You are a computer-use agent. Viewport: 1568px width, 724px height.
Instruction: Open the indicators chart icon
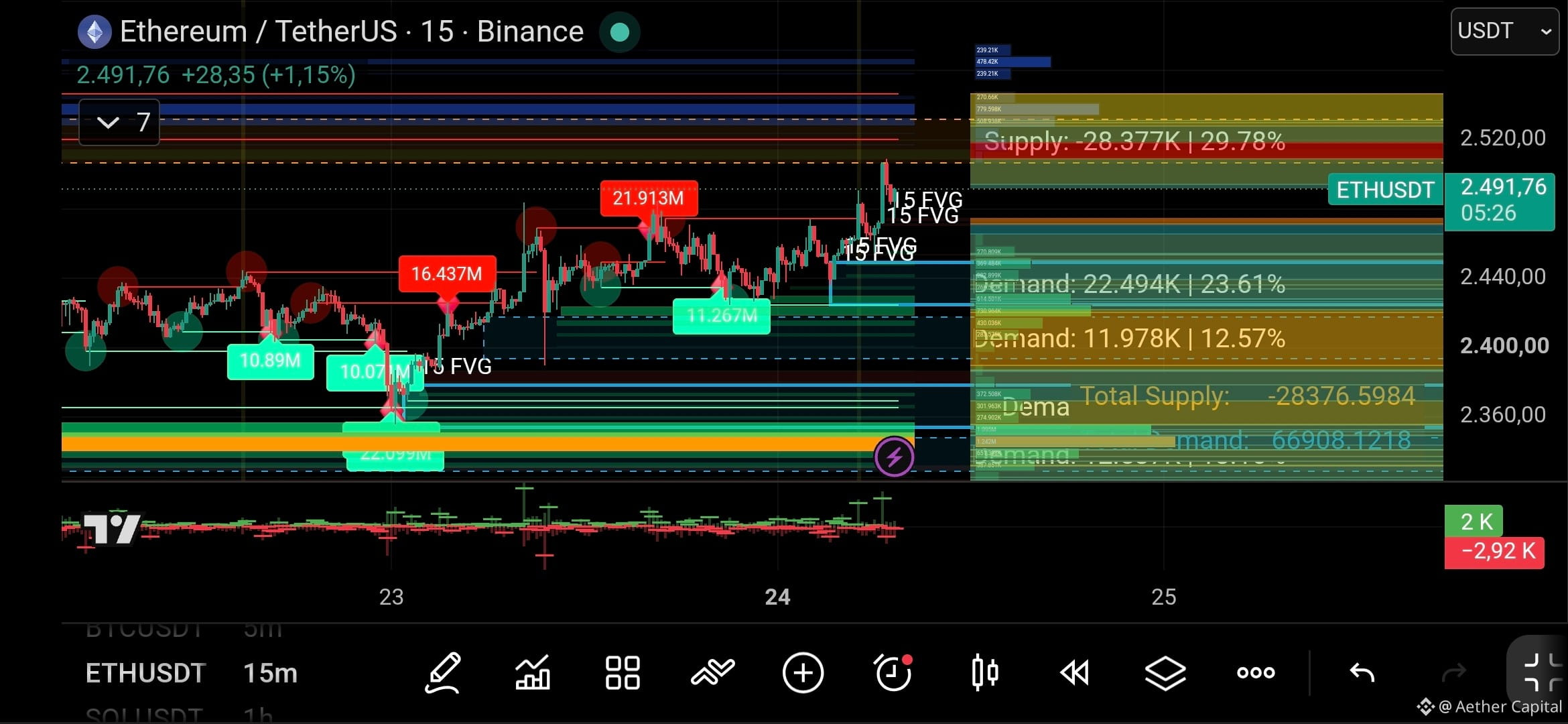click(533, 672)
